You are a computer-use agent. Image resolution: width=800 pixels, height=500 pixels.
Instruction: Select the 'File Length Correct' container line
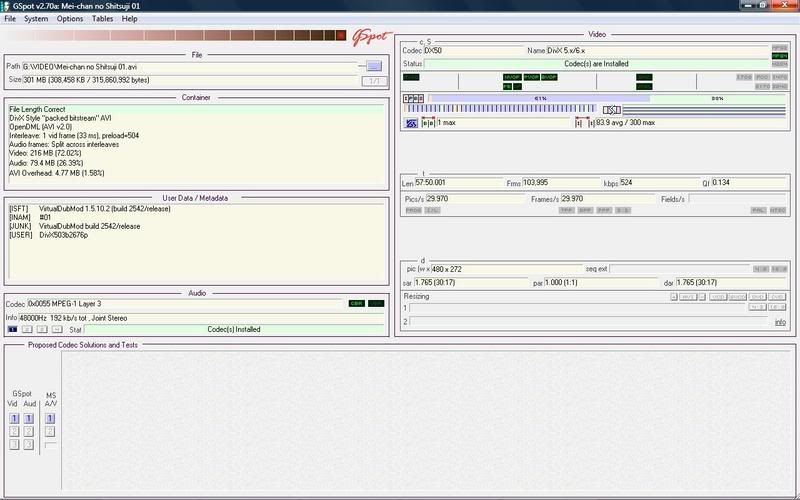click(196, 109)
